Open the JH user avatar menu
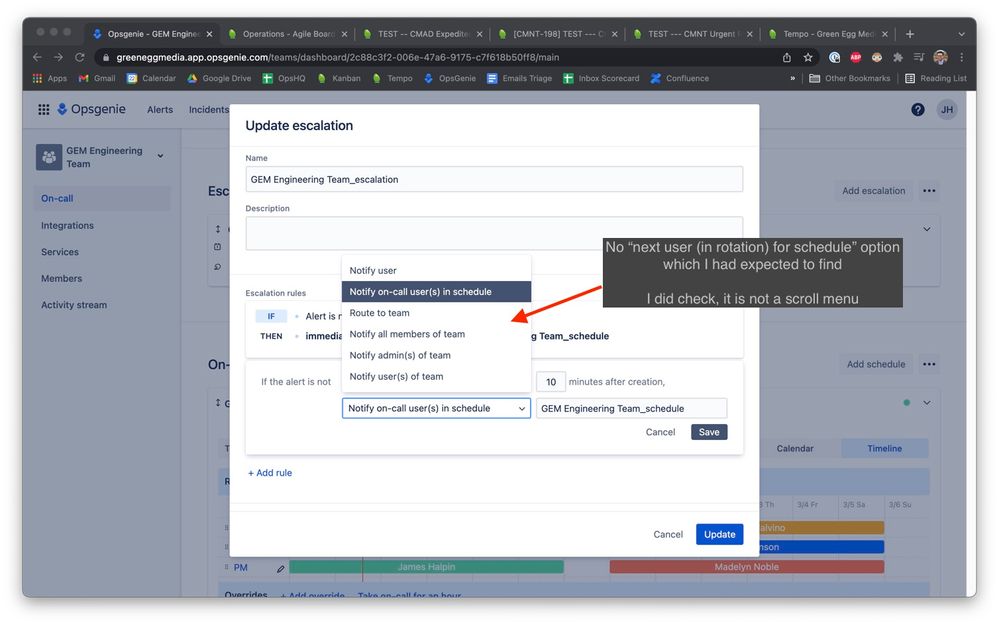 pyautogui.click(x=947, y=110)
